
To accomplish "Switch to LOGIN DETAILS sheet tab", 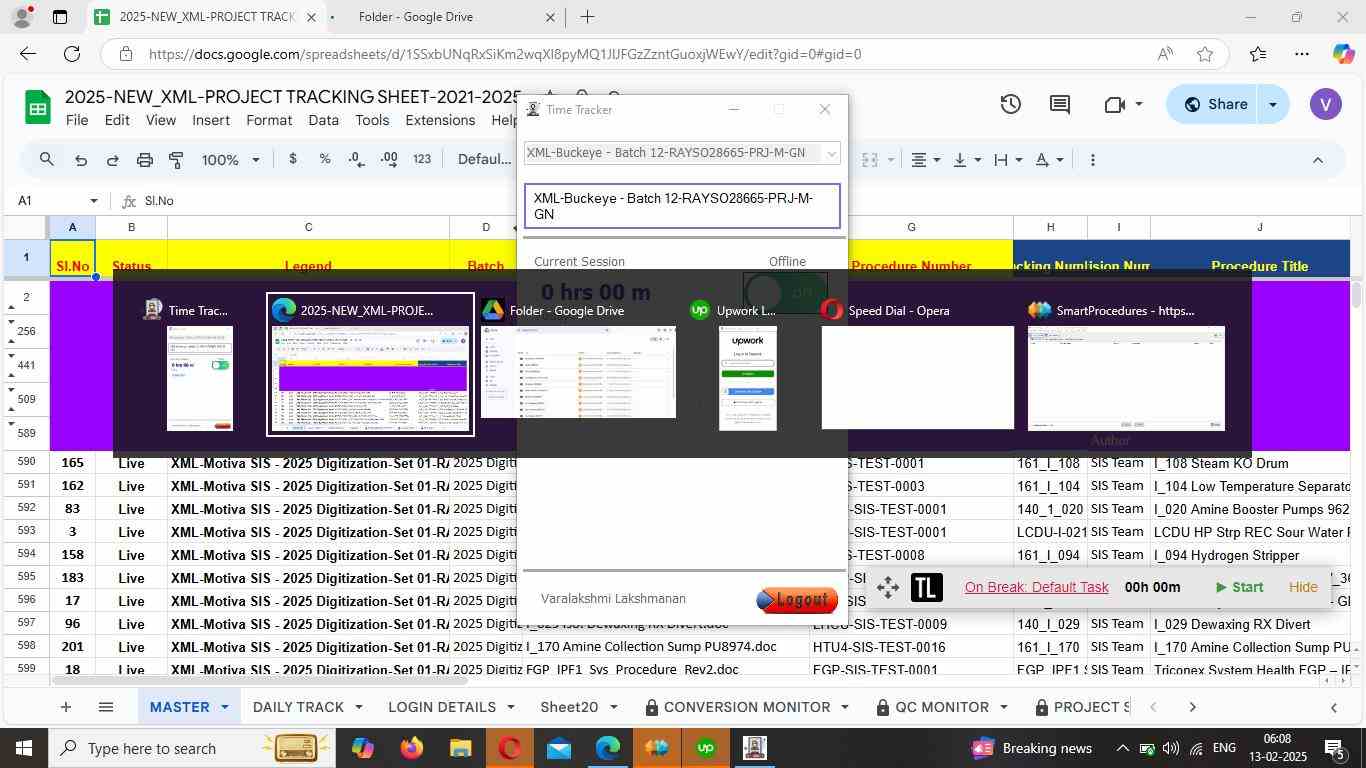I will (x=441, y=707).
